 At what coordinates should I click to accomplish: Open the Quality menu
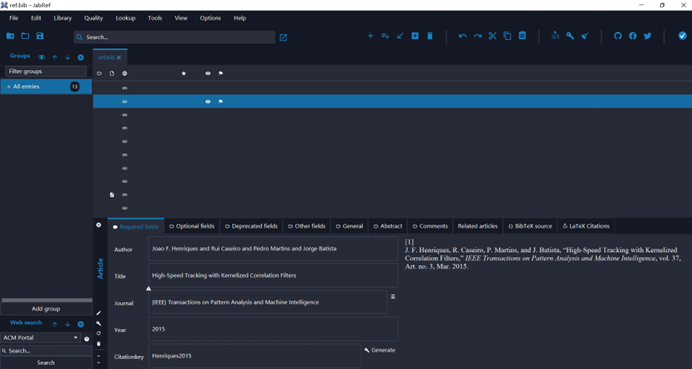tap(94, 18)
